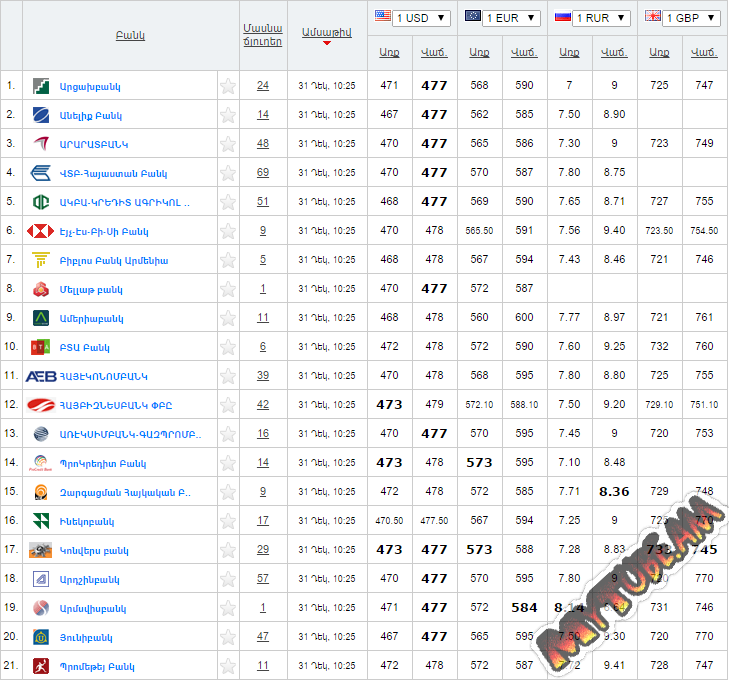The height and width of the screenshot is (680, 729).
Task: Toggle favorite star for Ինեկոբանկ
Action: coord(228,521)
